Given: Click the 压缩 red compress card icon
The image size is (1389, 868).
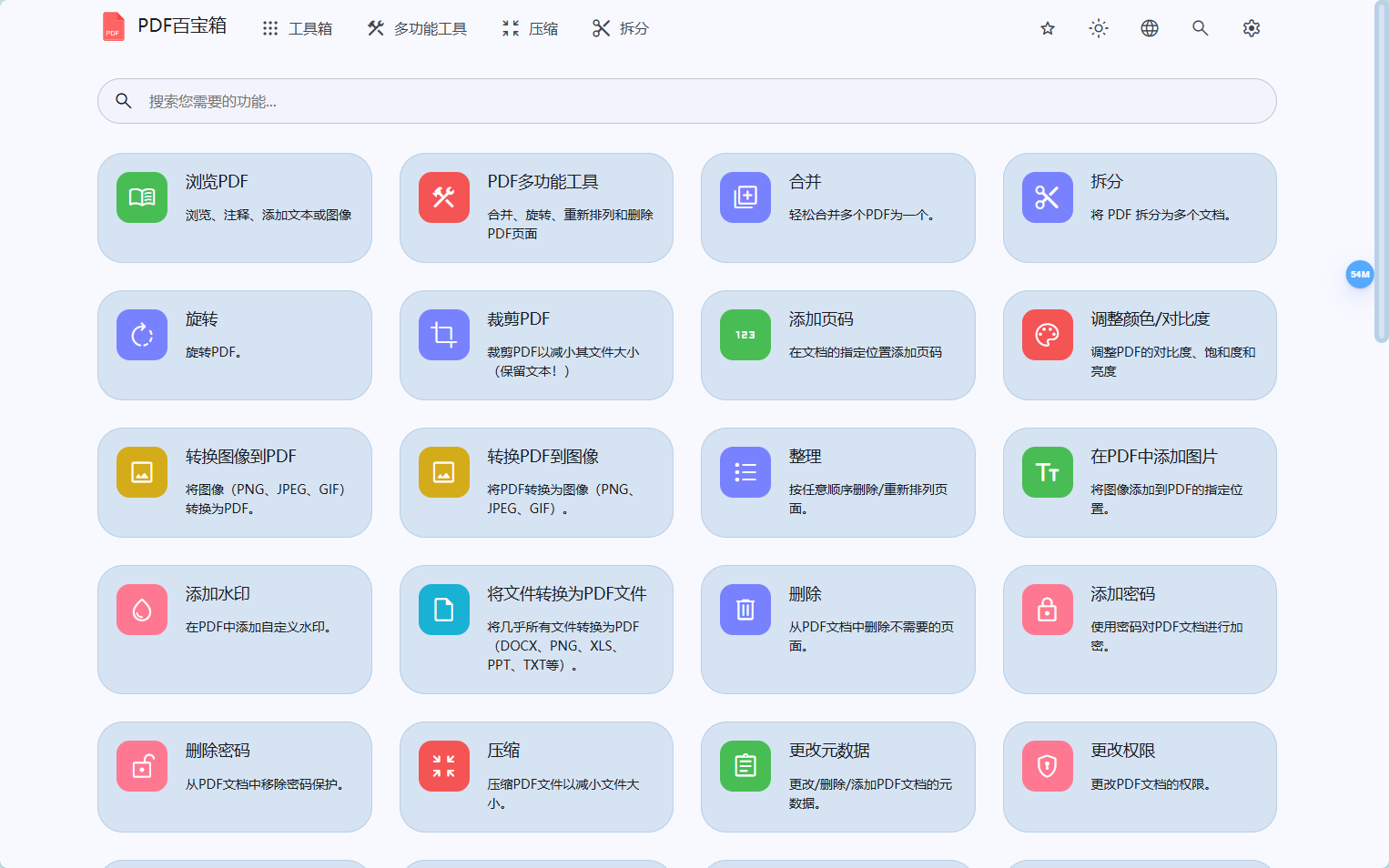Looking at the screenshot, I should point(444,766).
